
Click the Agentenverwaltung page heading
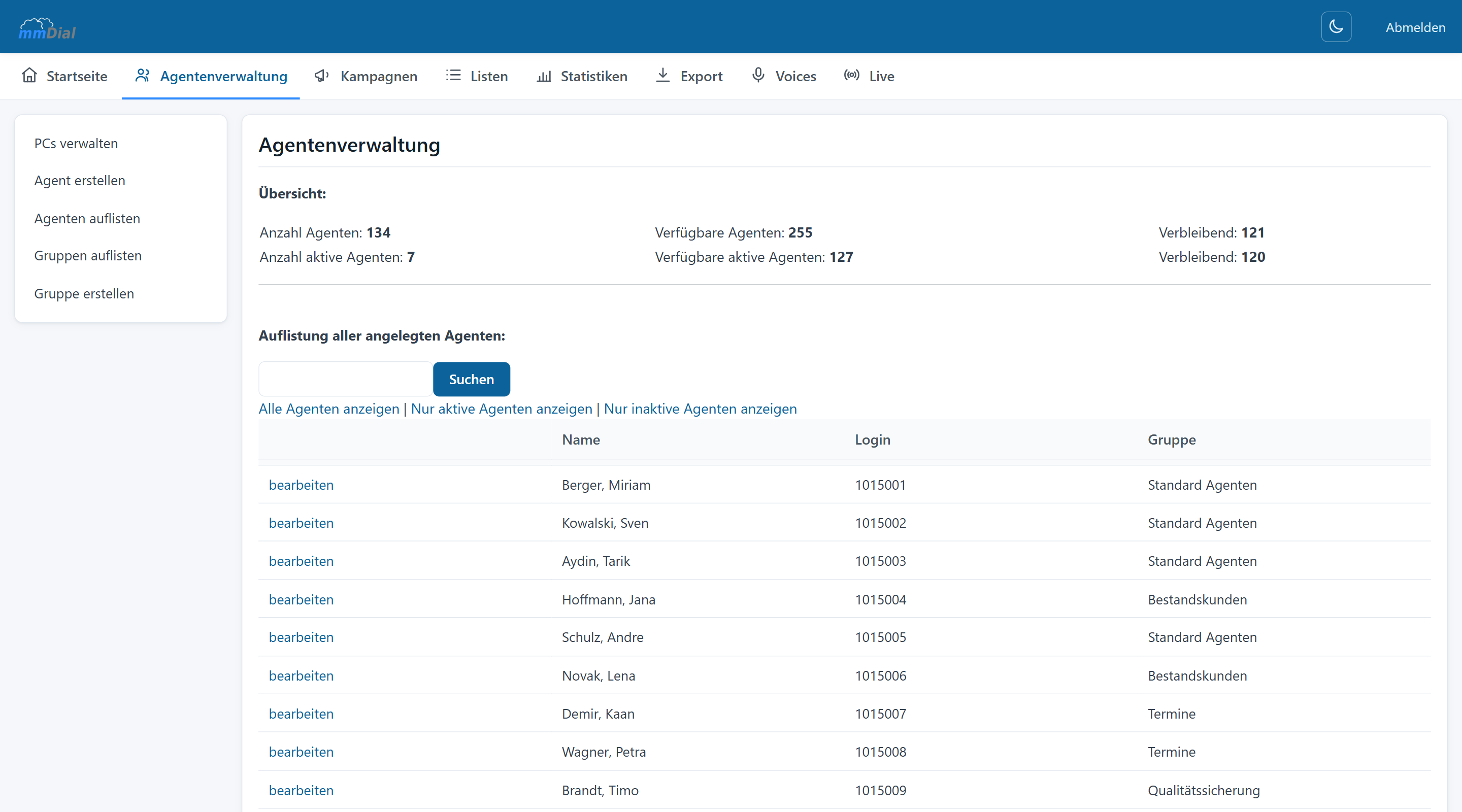(x=349, y=145)
